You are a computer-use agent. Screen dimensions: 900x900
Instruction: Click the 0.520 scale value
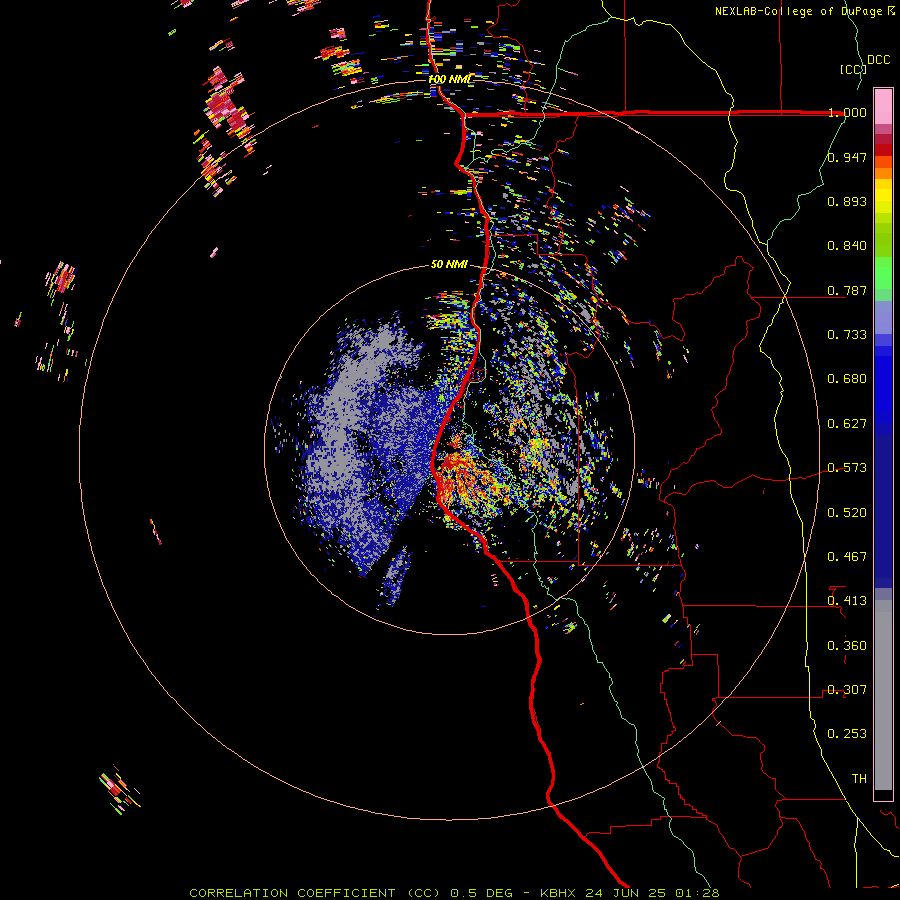847,513
